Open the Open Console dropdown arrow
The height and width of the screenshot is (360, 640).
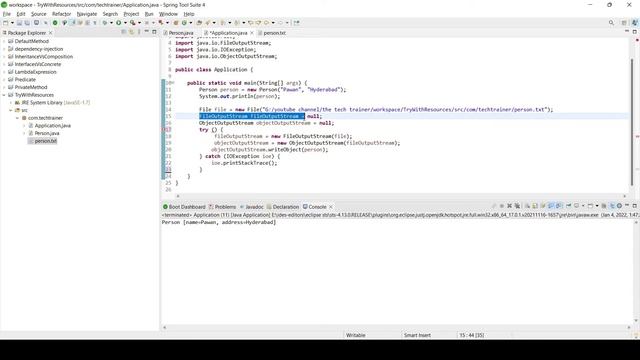tap(597, 206)
